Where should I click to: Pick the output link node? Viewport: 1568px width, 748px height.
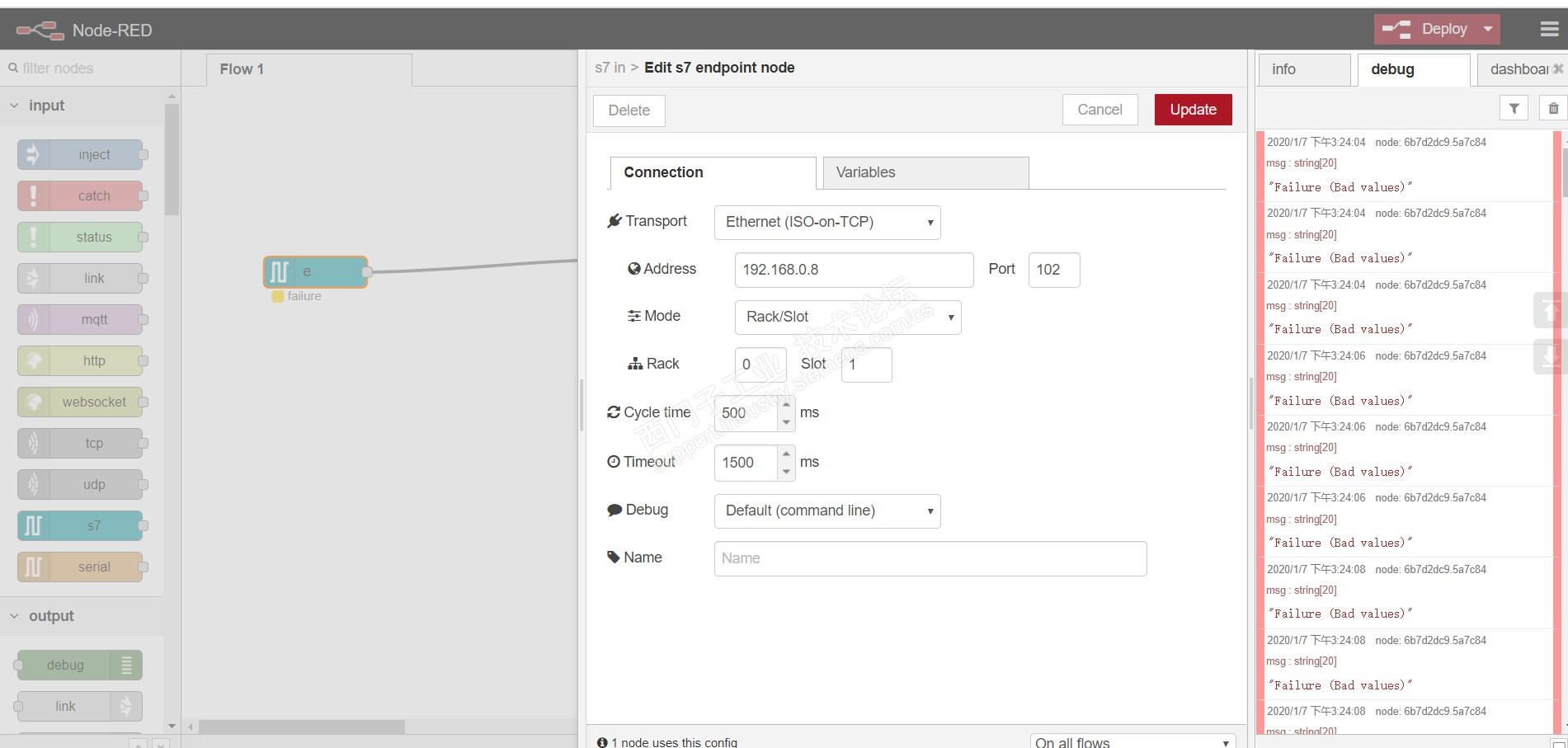tap(80, 706)
